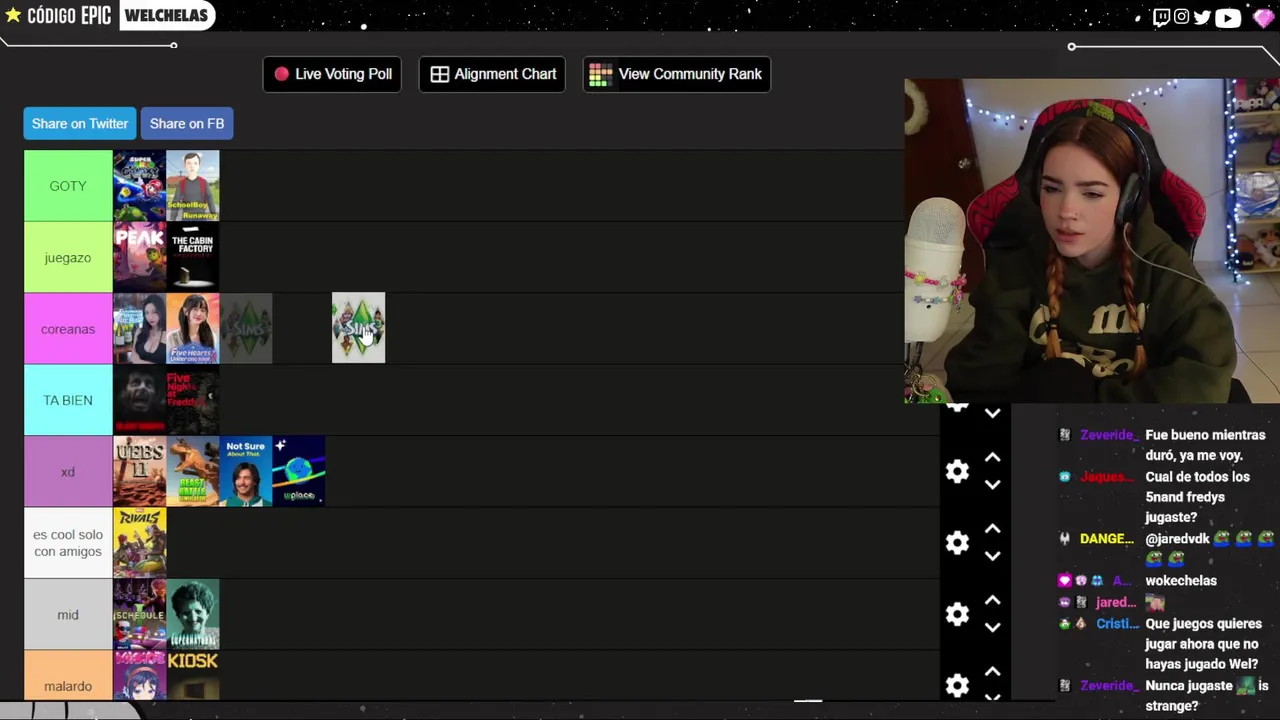Select the Five Hearts Under One Roof thumbnail

pyautogui.click(x=193, y=328)
